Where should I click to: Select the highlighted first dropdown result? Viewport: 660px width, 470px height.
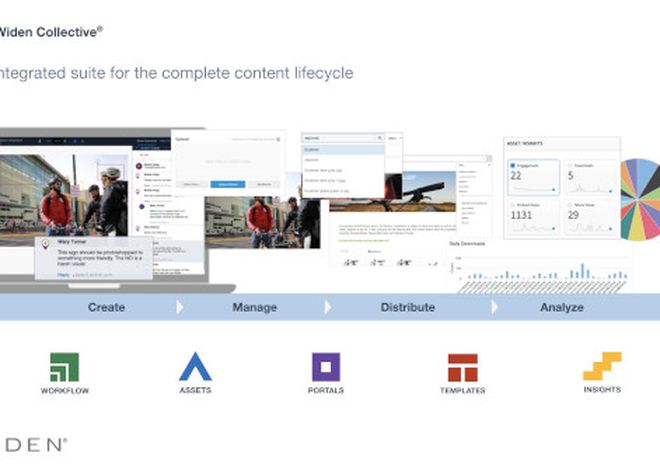point(343,149)
